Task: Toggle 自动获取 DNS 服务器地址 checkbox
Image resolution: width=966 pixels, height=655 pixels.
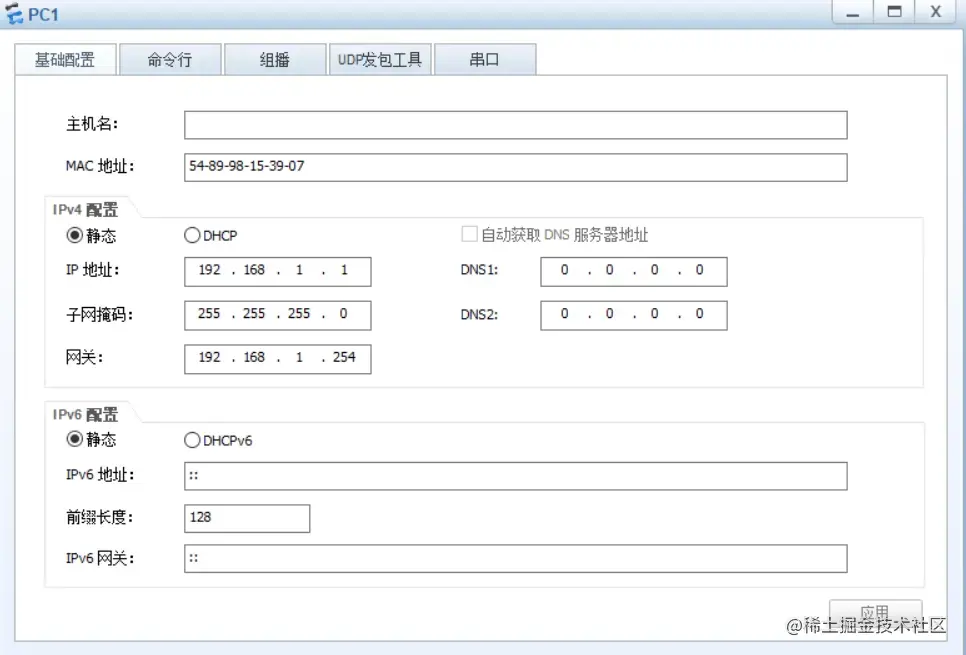Action: tap(469, 234)
